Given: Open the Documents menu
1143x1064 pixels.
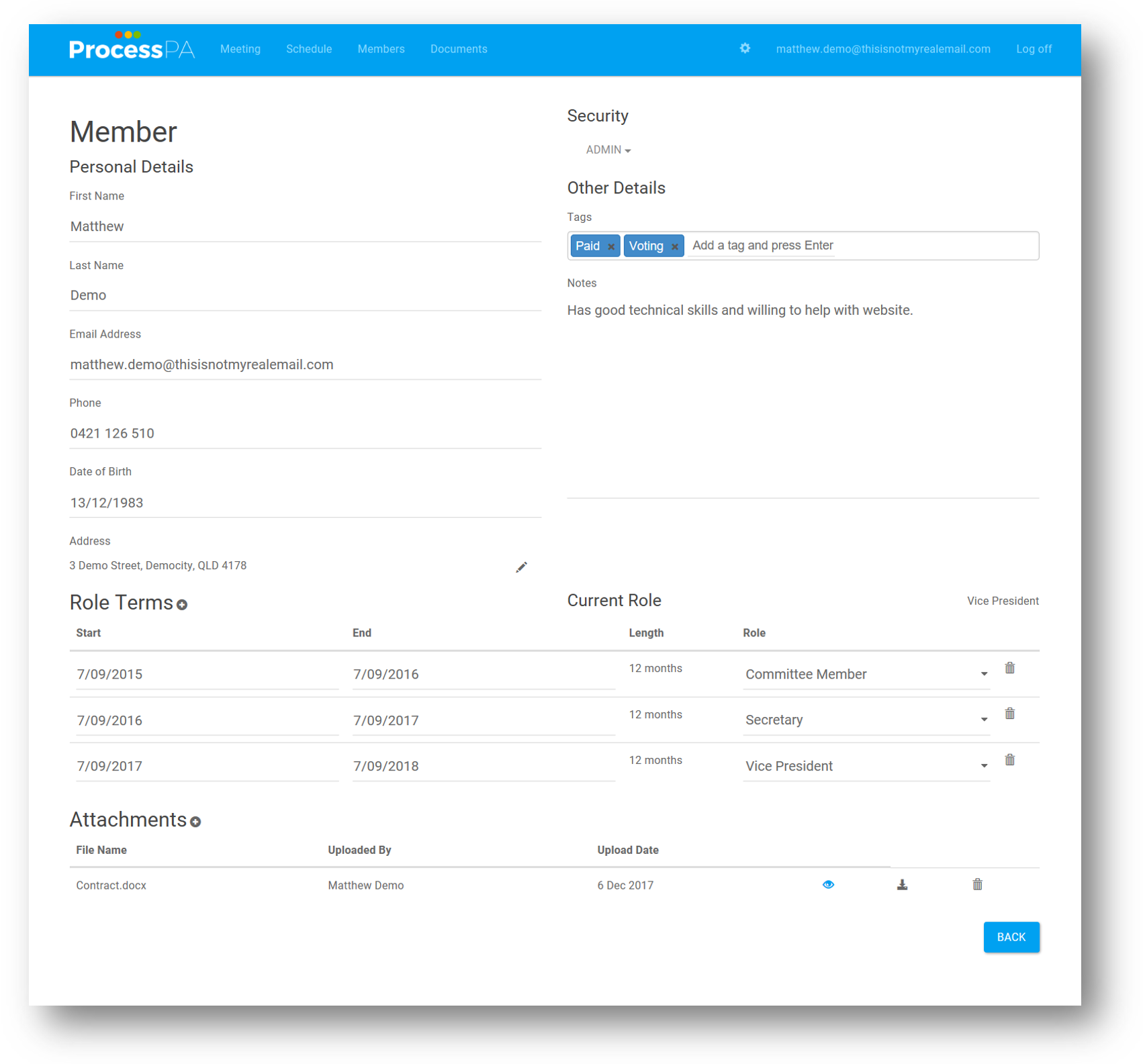Looking at the screenshot, I should tap(459, 49).
